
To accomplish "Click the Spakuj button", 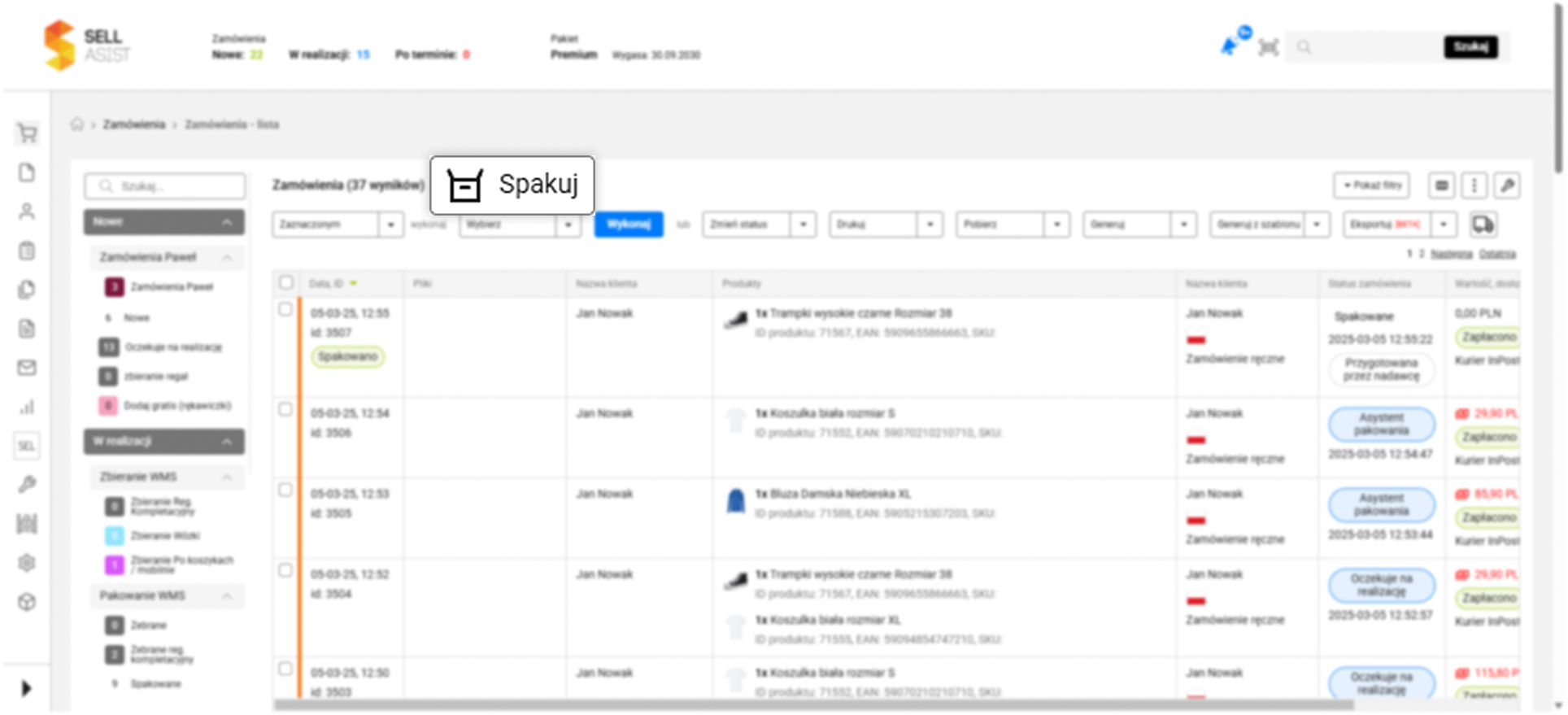I will 512,185.
